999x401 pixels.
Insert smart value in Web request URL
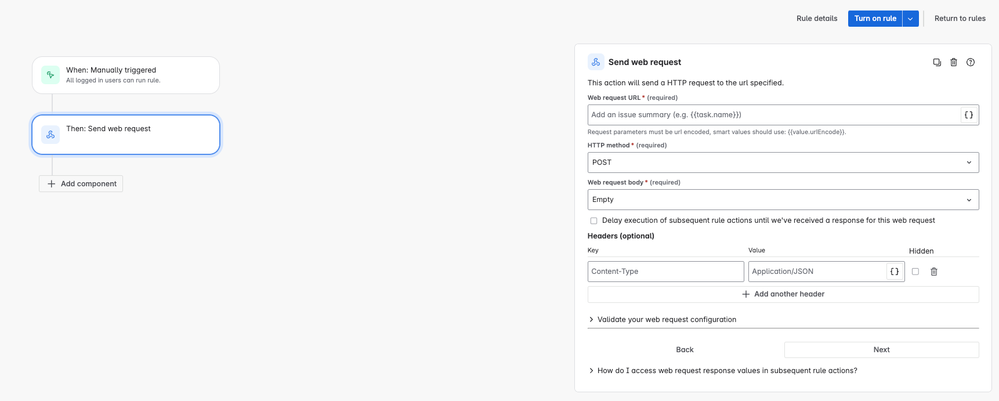tap(968, 115)
